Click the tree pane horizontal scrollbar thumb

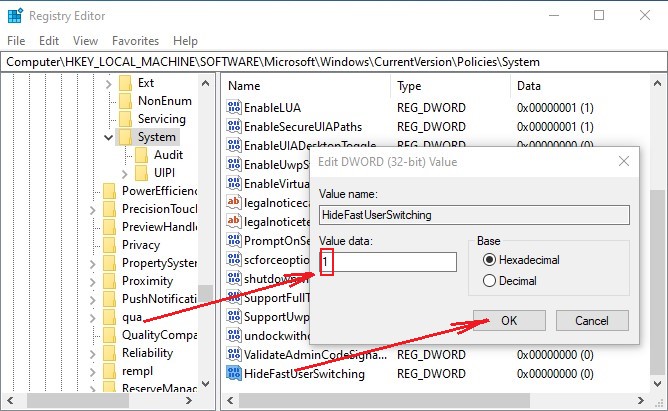tap(78, 400)
